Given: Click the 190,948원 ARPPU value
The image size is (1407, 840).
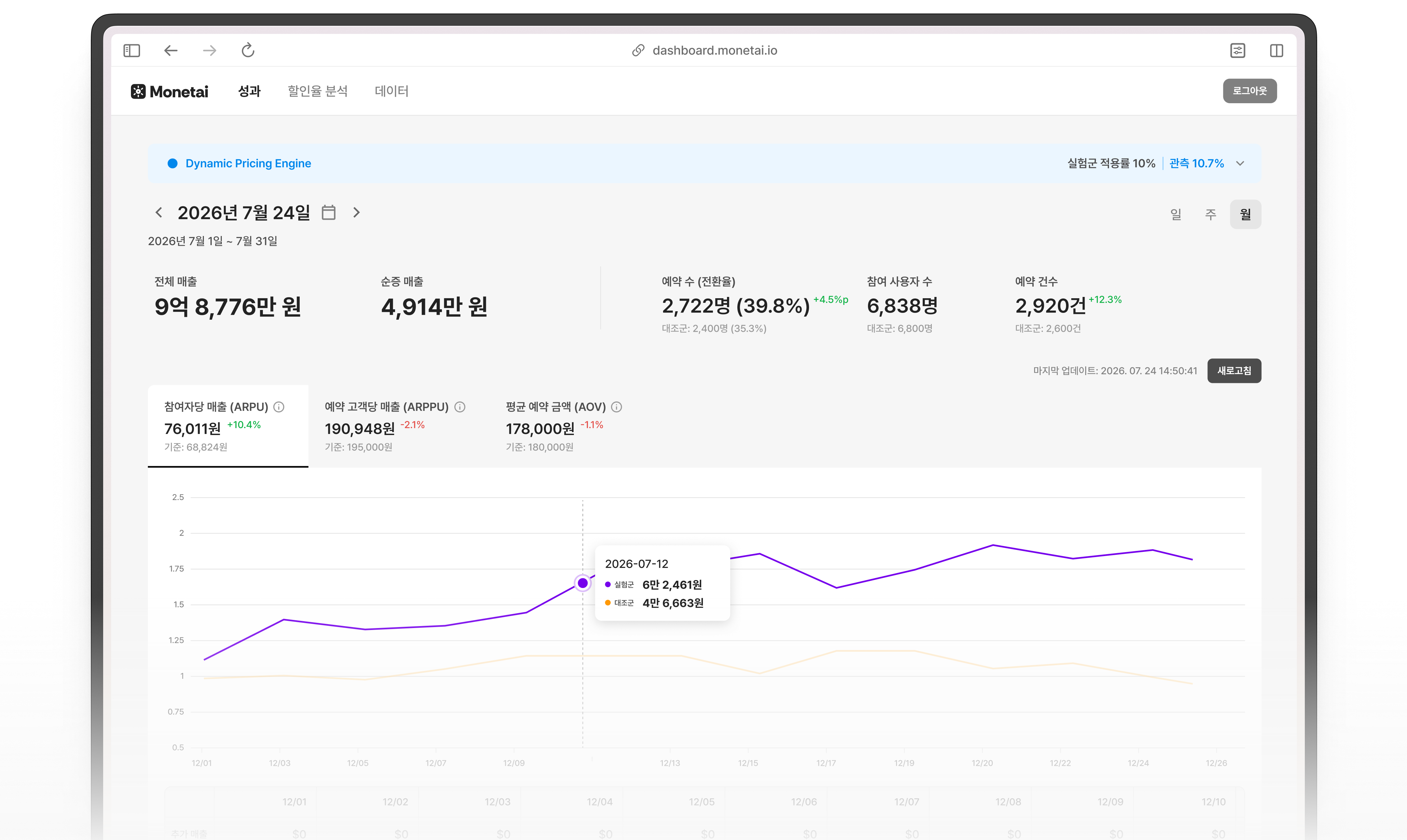Looking at the screenshot, I should (x=360, y=429).
